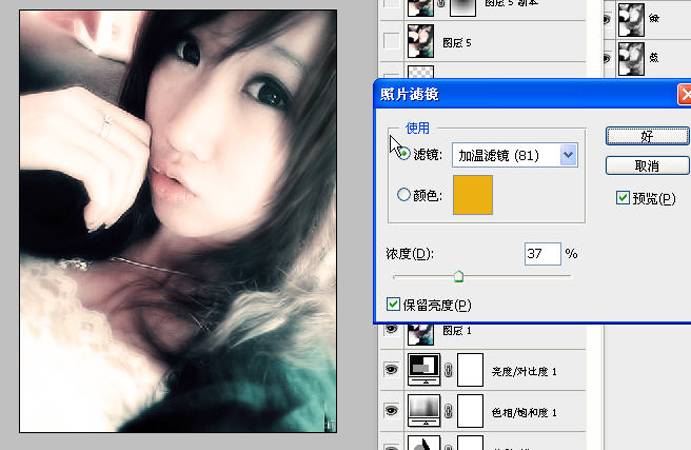This screenshot has height=450, width=691.
Task: Select the 滤镜 radio button
Action: 403,153
